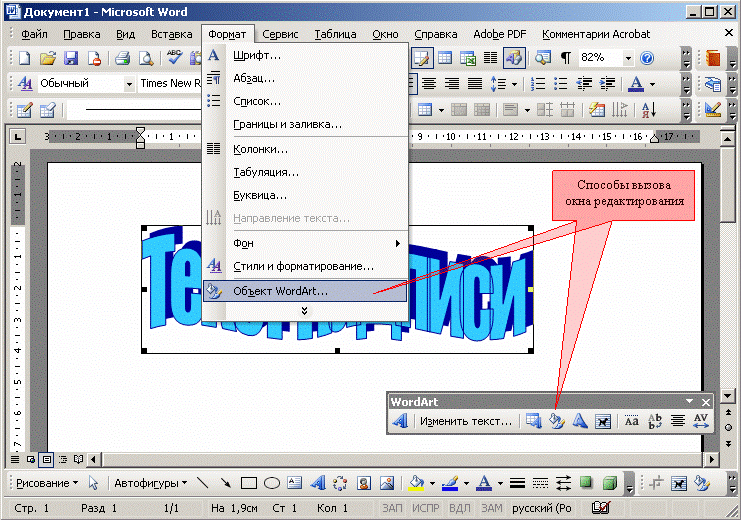Choose Объект WordArt... from Формат menu
The width and height of the screenshot is (741, 520).
[x=280, y=291]
